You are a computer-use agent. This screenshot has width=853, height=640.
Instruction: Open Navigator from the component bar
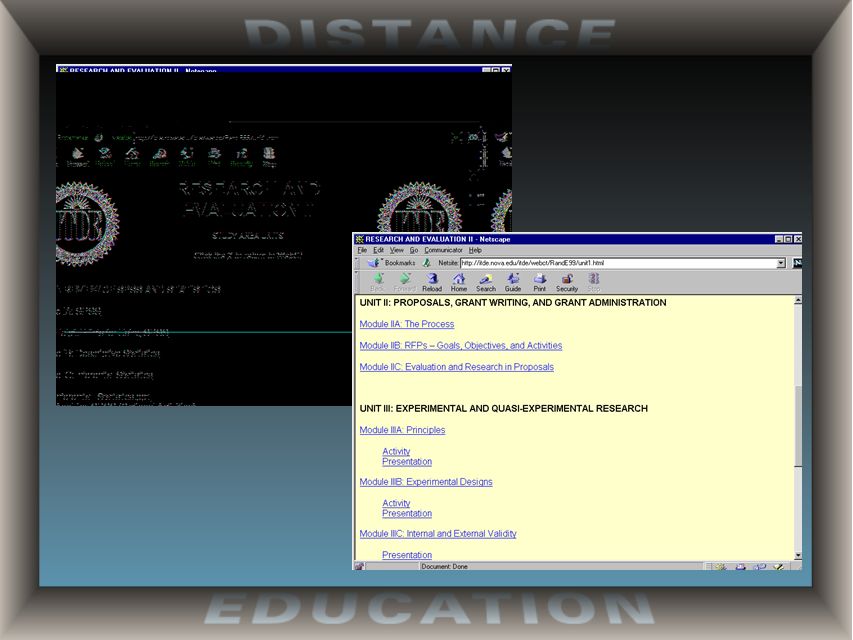(721, 567)
